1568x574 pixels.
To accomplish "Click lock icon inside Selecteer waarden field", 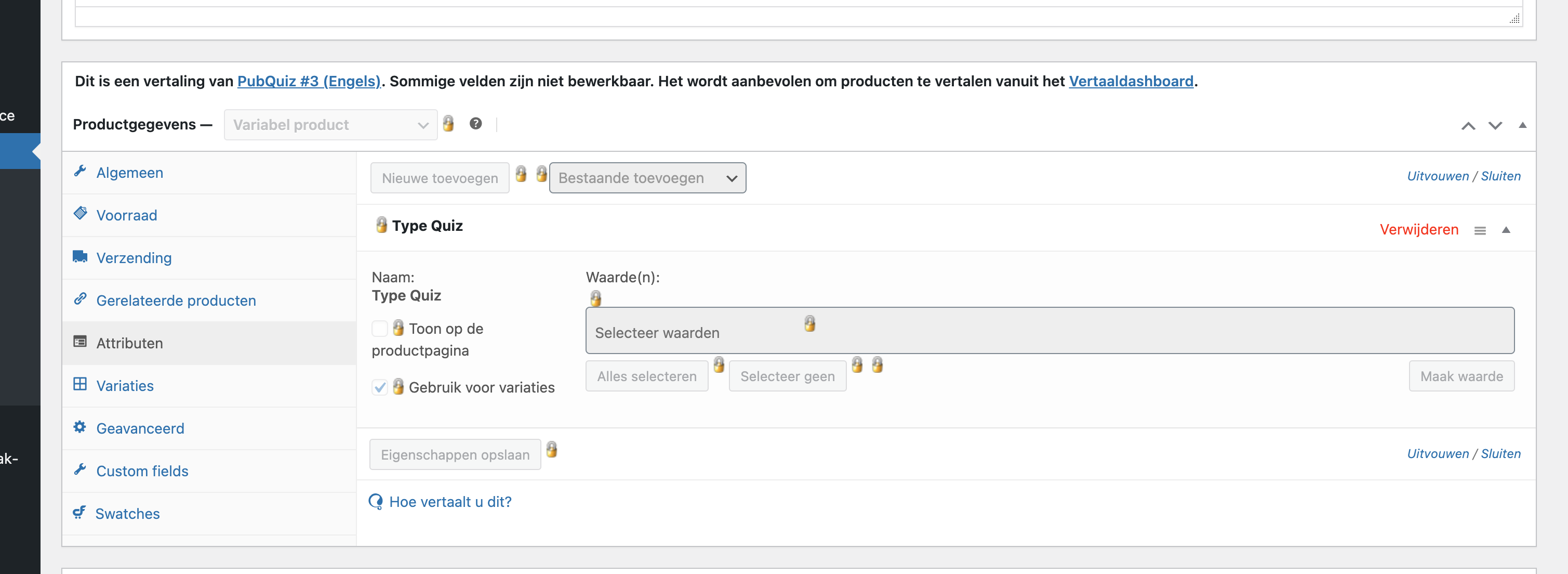I will click(x=809, y=323).
